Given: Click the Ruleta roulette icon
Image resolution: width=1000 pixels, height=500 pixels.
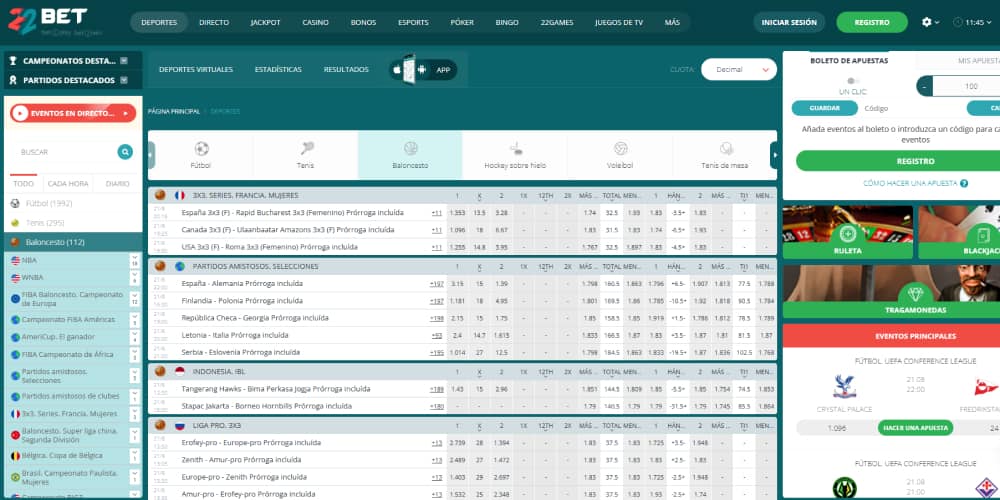Looking at the screenshot, I should [x=848, y=234].
